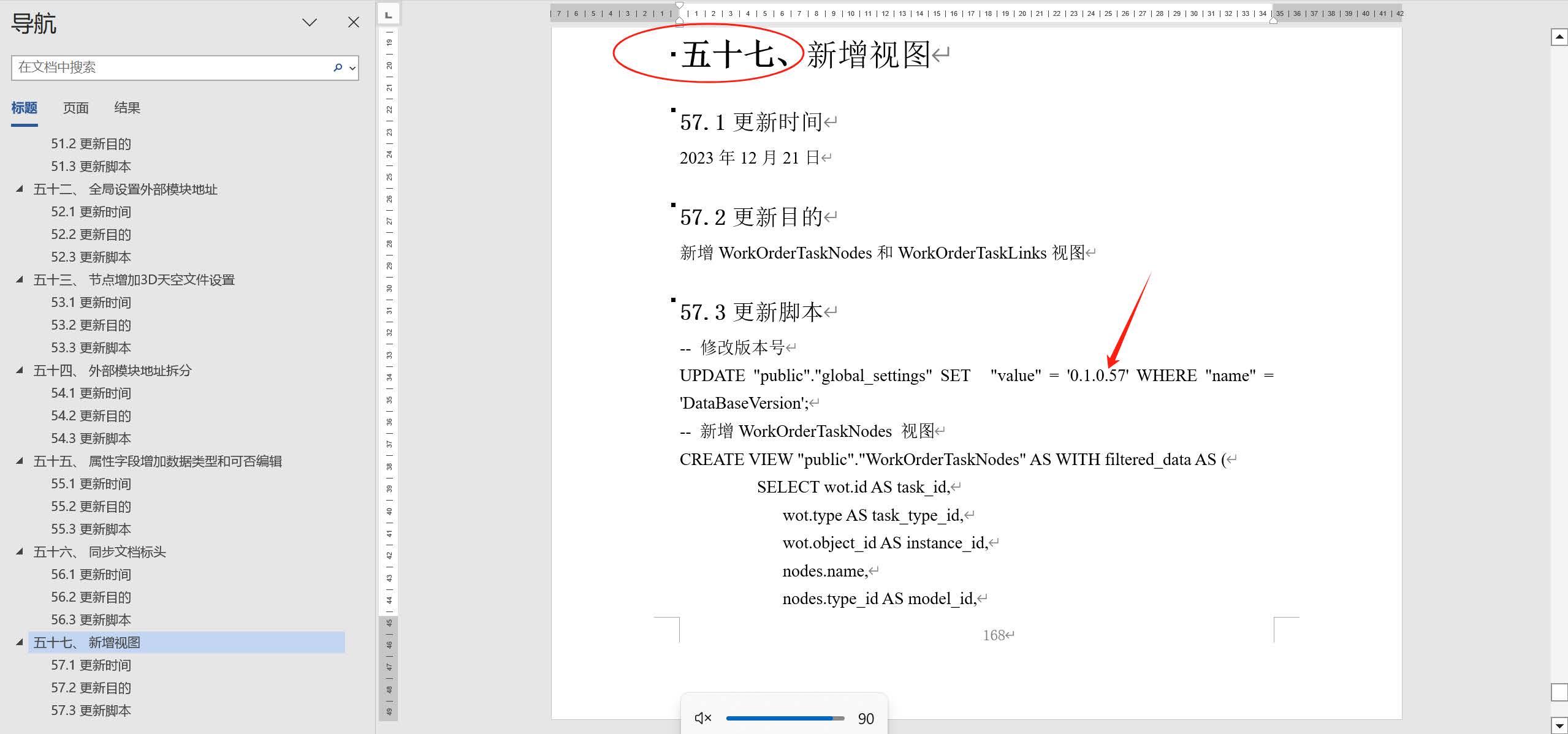Click the right indent ruler marker

[x=1273, y=21]
